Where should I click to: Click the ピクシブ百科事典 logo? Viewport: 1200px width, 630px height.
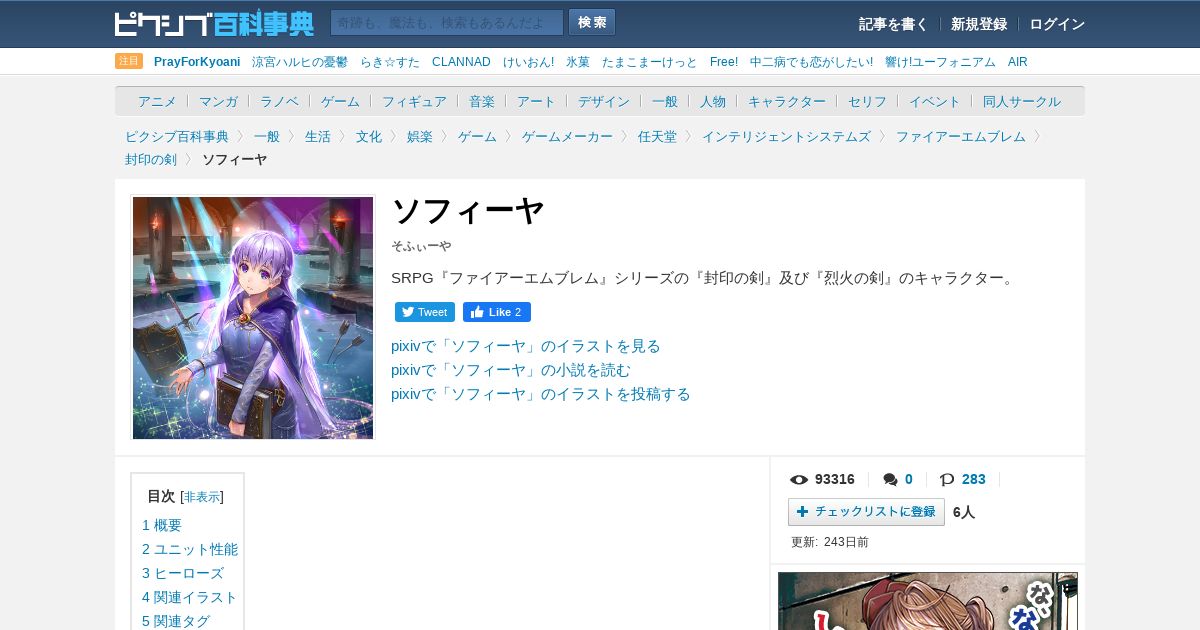[214, 23]
